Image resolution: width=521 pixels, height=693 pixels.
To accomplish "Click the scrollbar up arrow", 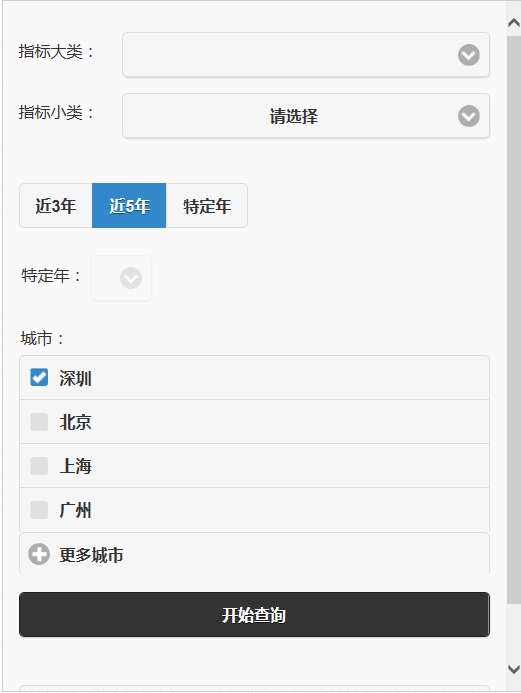I will (513, 23).
